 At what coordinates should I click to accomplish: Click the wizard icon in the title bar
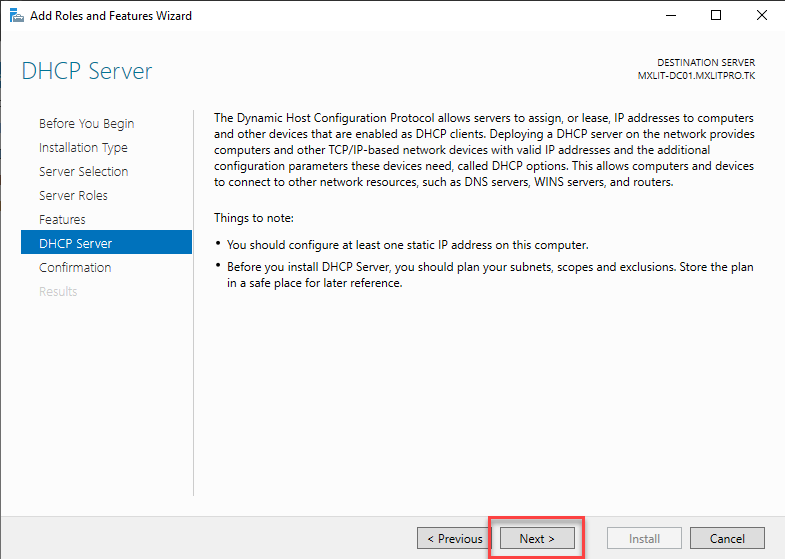(17, 16)
